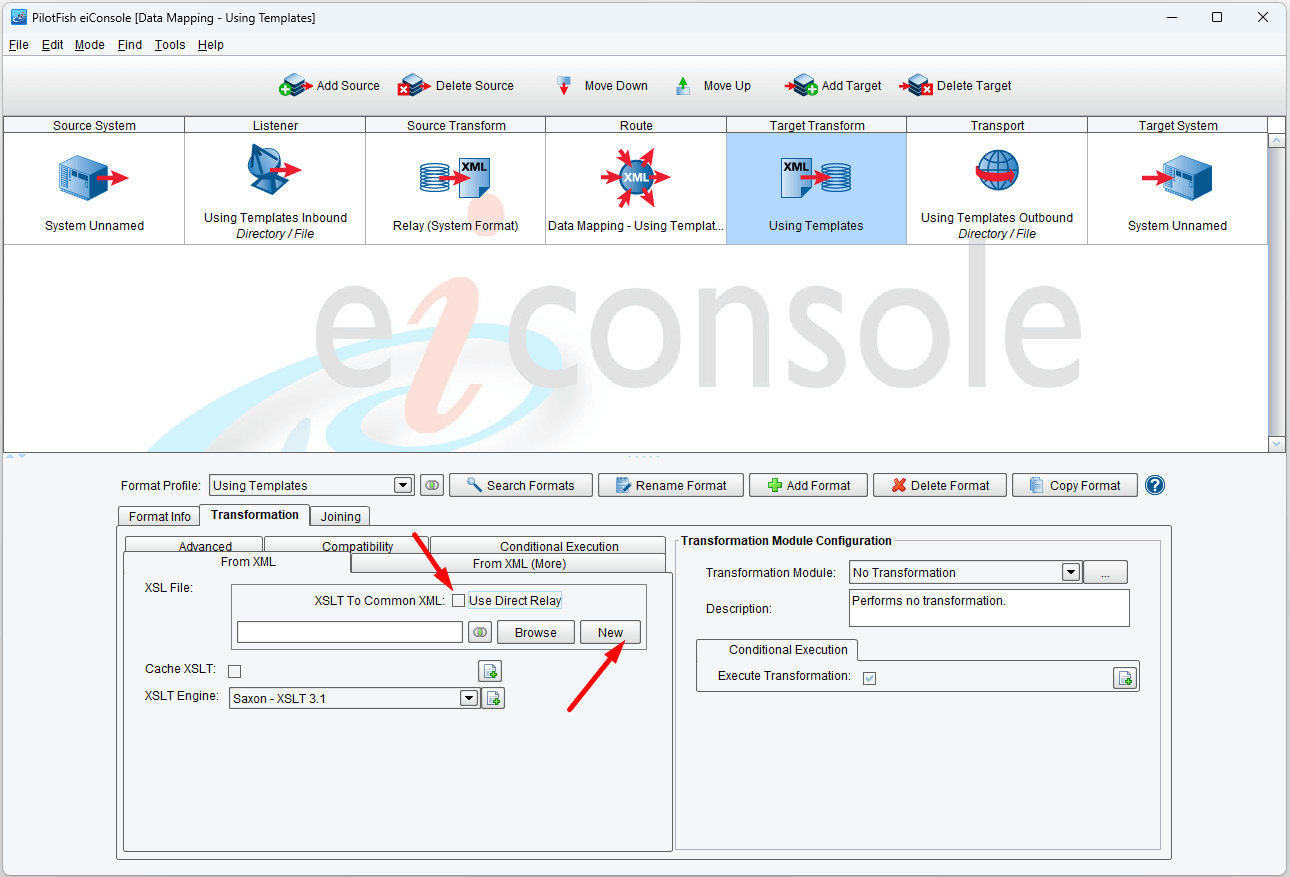1290x877 pixels.
Task: Click the Move Up arrow icon
Action: pyautogui.click(x=683, y=86)
